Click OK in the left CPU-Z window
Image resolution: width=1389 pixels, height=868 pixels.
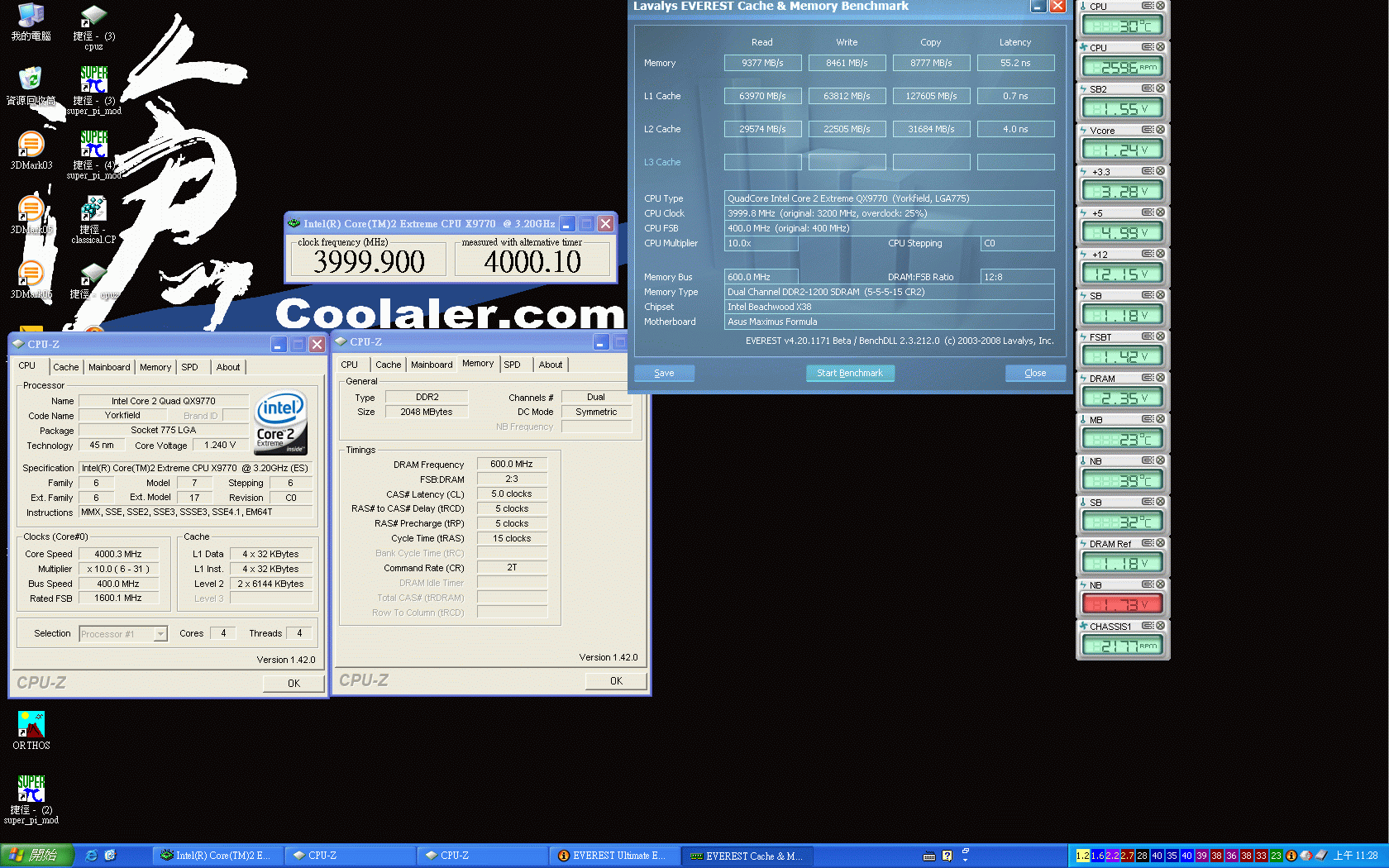tap(294, 684)
